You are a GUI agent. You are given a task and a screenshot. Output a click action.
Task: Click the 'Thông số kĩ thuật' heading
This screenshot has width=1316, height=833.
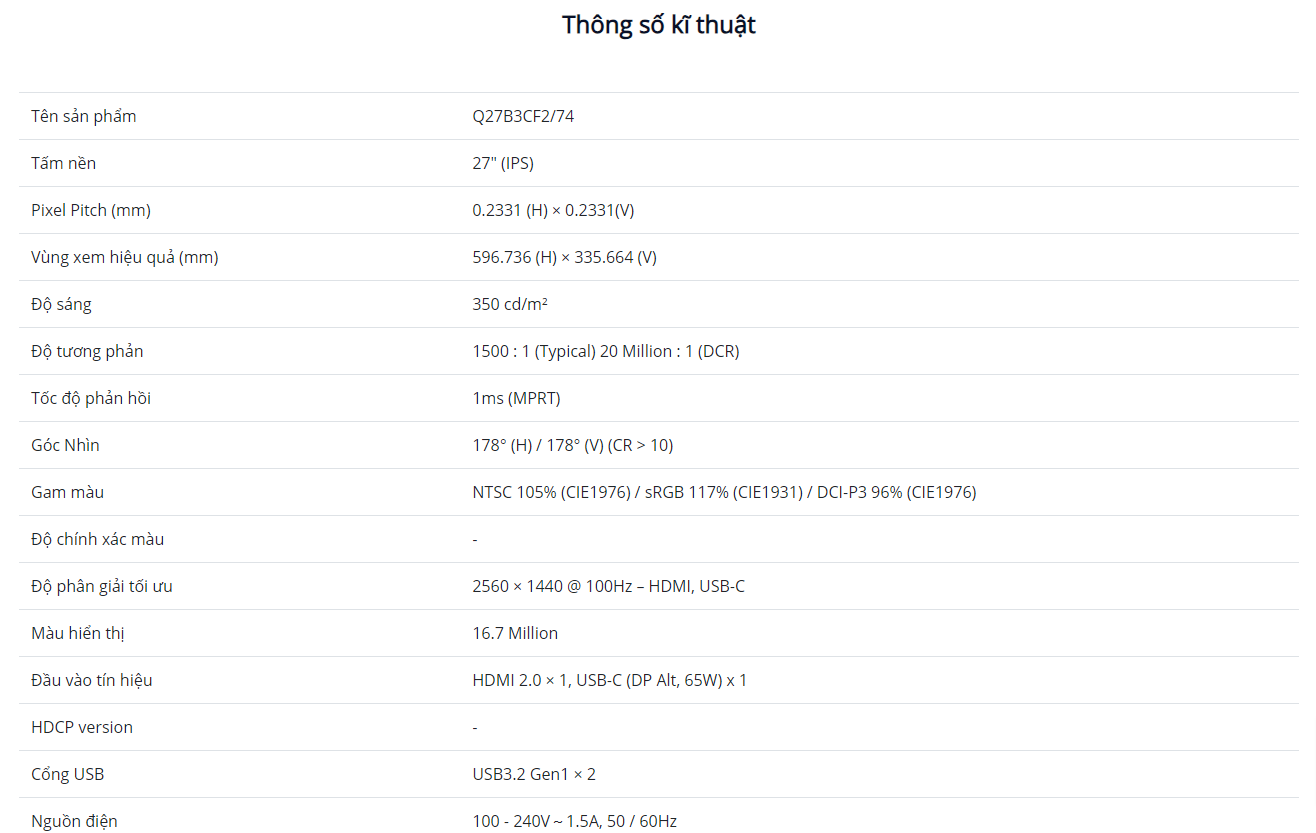(x=658, y=25)
